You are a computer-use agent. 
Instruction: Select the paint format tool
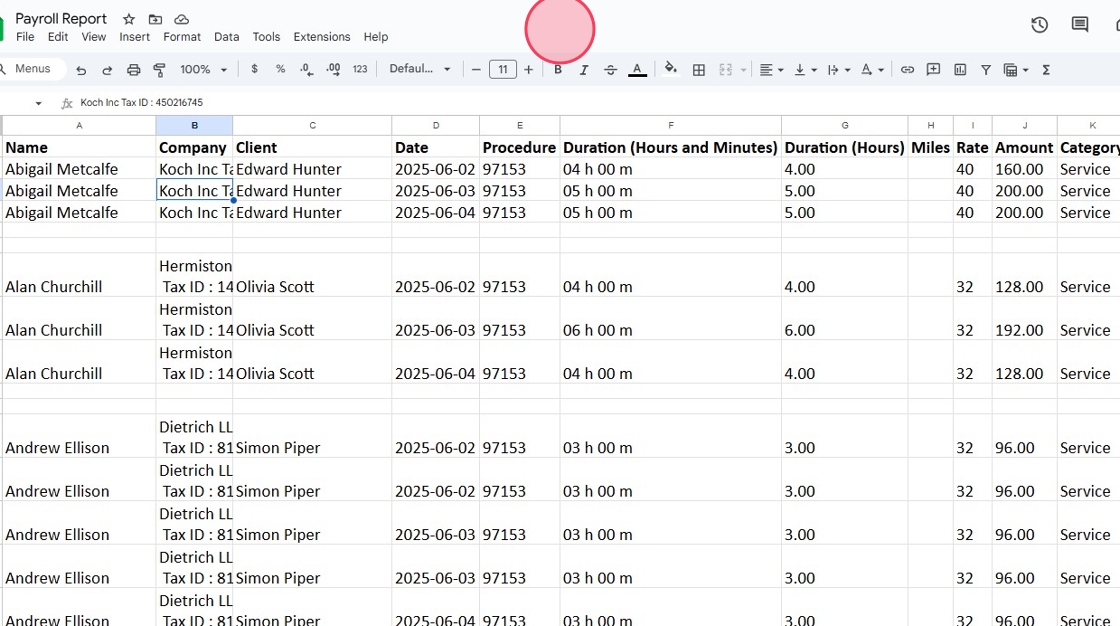click(159, 70)
